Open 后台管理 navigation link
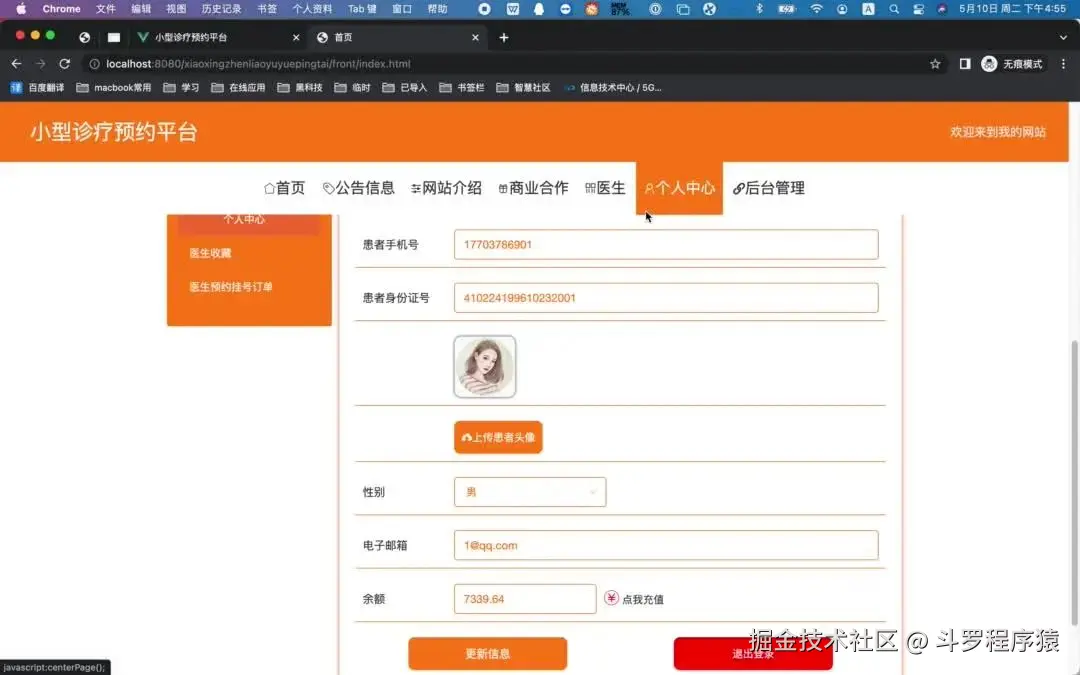The height and width of the screenshot is (675, 1080). coord(769,188)
